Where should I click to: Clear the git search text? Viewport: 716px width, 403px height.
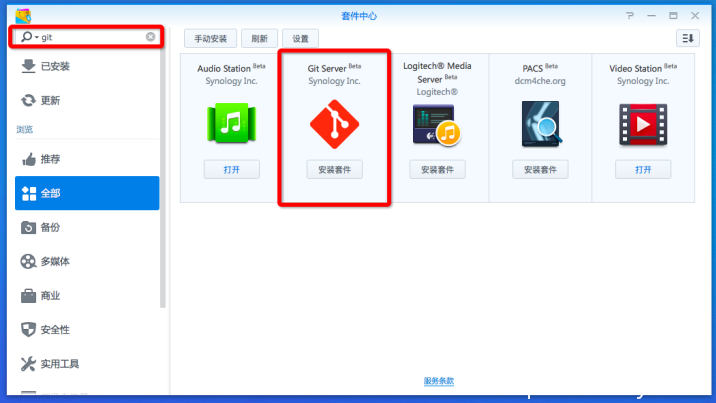pyautogui.click(x=150, y=37)
